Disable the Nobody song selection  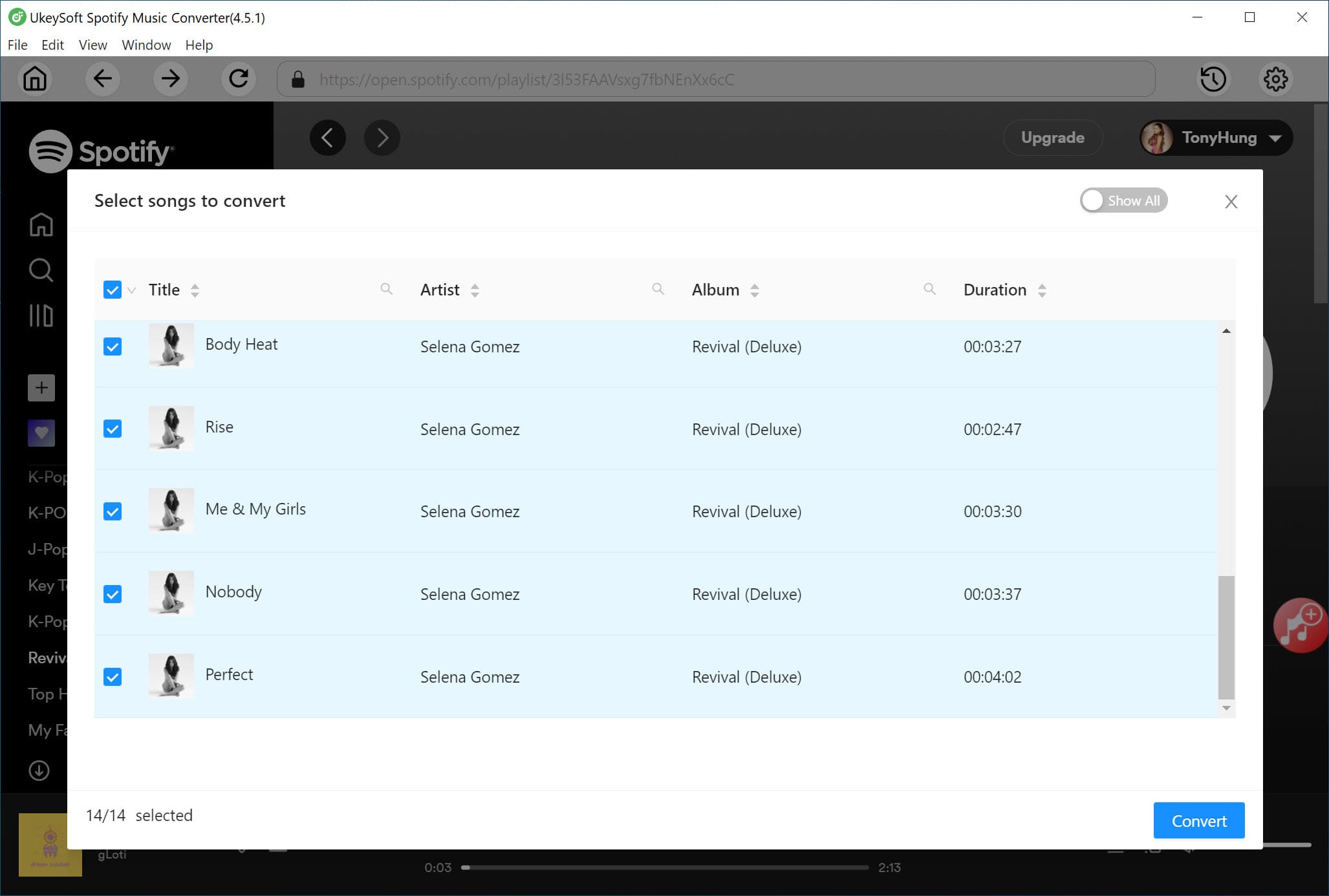tap(113, 594)
